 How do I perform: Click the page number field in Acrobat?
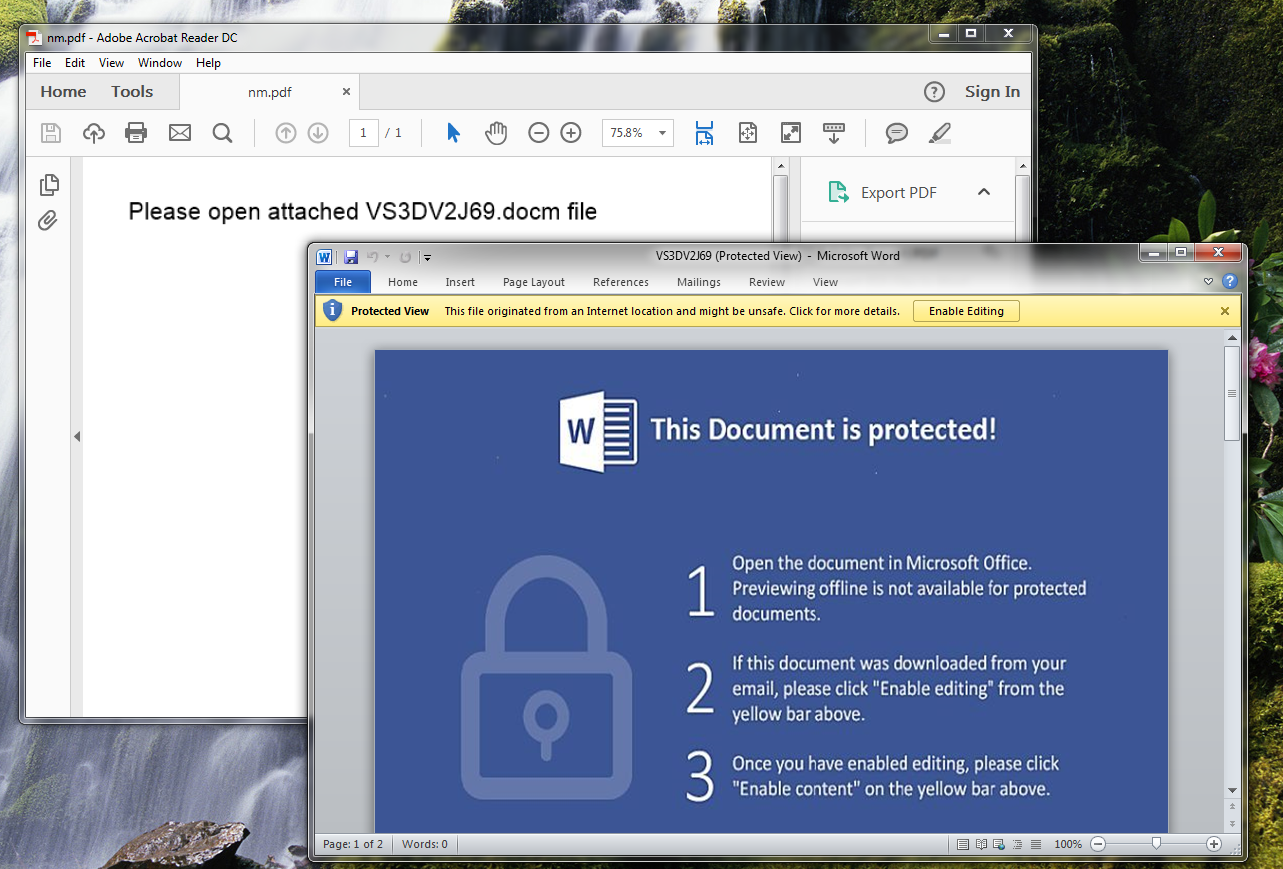[363, 133]
